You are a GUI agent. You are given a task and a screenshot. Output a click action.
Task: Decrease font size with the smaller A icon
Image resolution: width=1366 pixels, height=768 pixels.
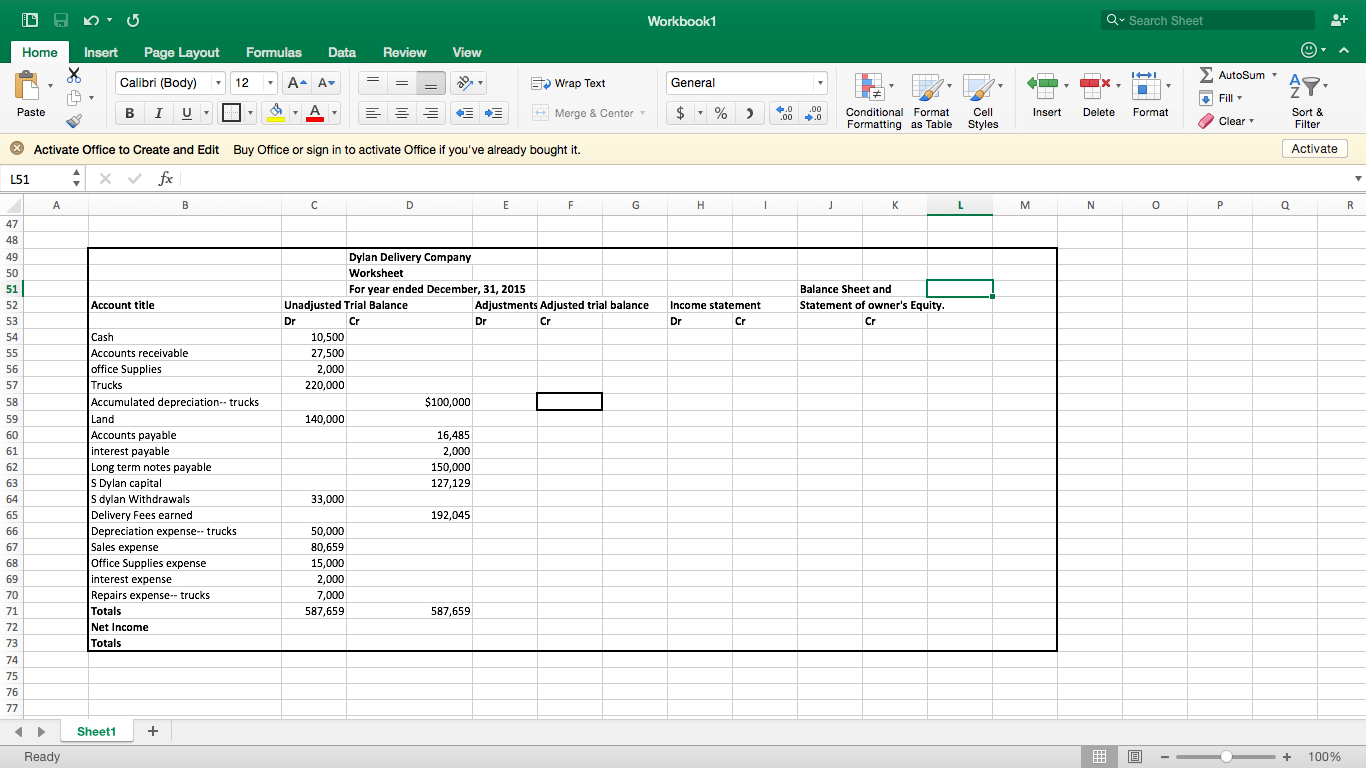(327, 83)
